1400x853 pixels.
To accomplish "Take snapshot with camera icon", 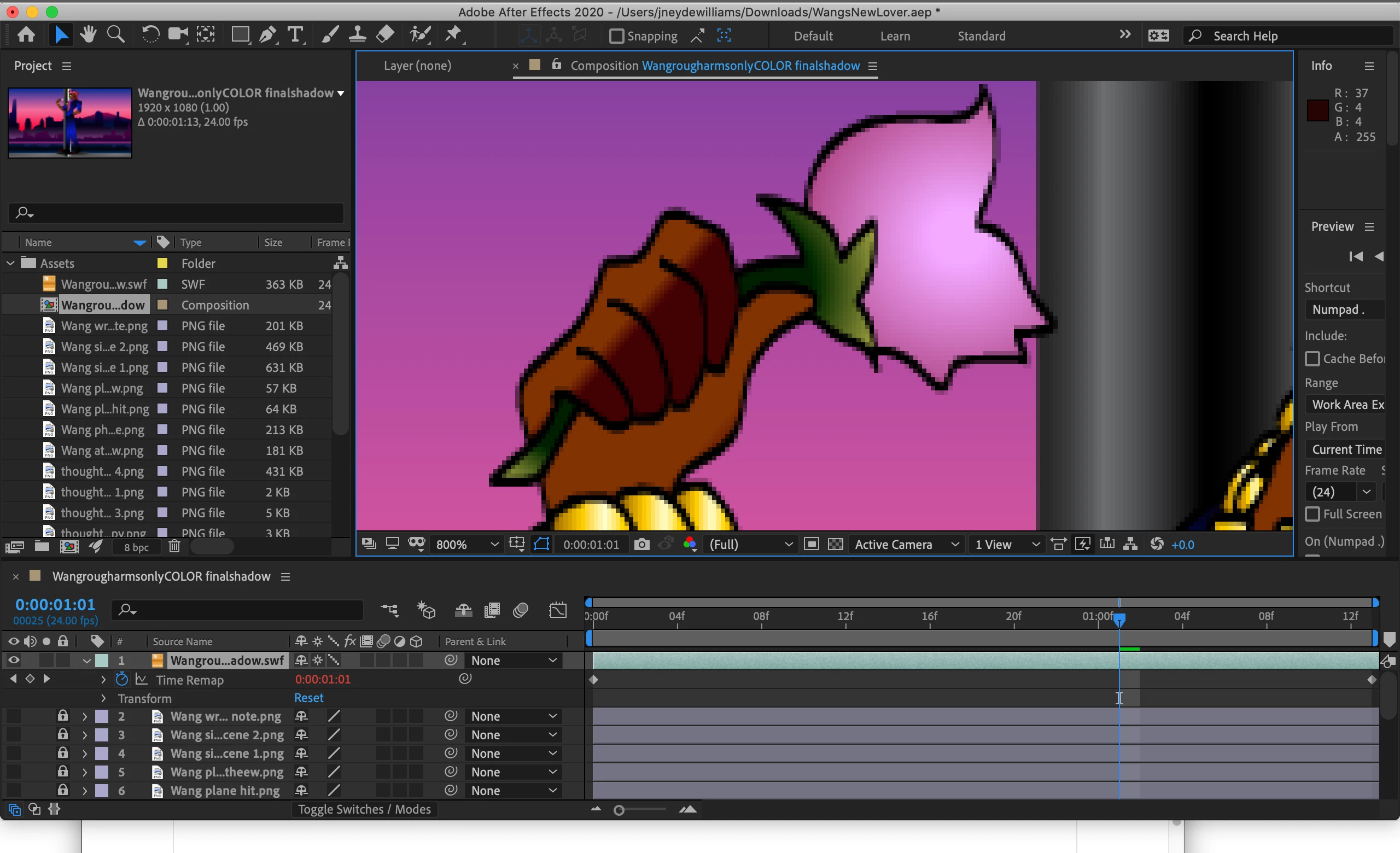I will click(641, 544).
